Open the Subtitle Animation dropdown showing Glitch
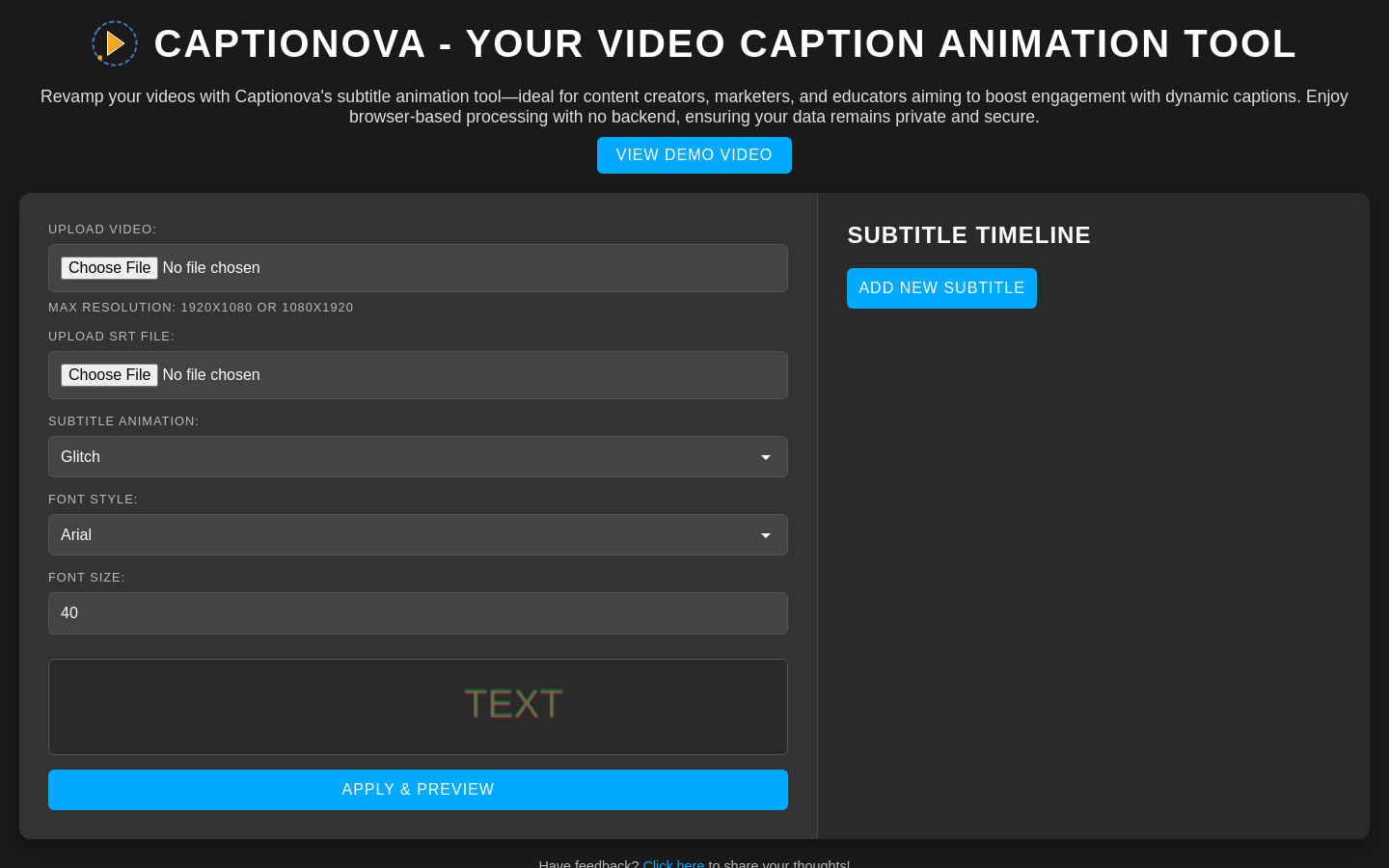Image resolution: width=1389 pixels, height=868 pixels. tap(418, 457)
